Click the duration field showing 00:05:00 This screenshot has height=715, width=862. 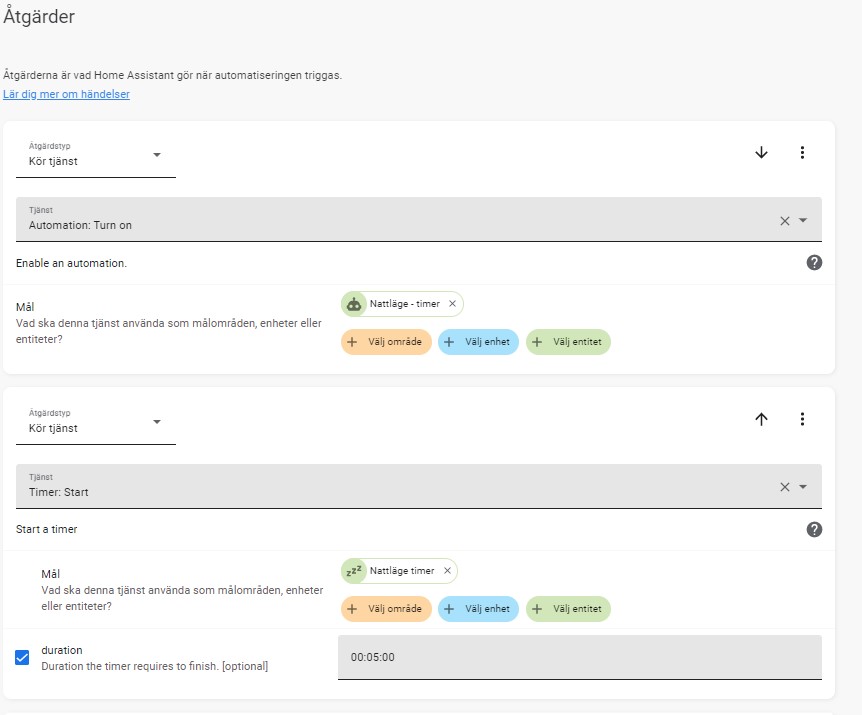coord(580,657)
